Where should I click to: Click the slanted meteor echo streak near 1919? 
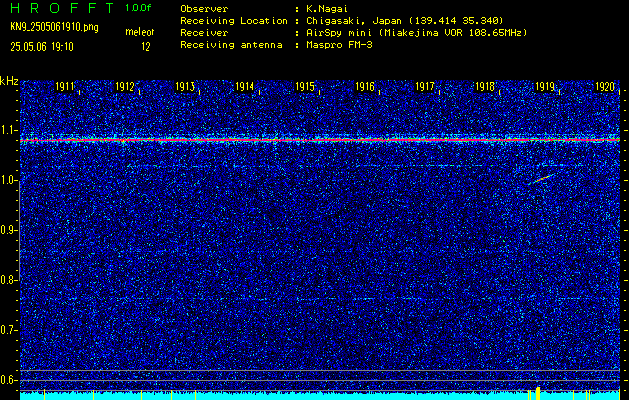click(542, 179)
